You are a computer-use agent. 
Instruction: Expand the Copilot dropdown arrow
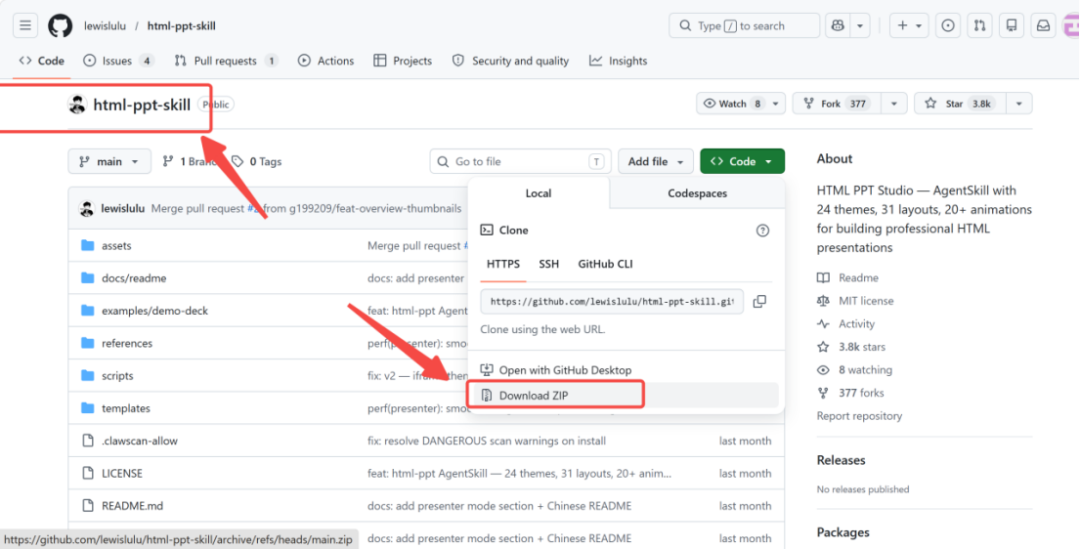(x=860, y=25)
